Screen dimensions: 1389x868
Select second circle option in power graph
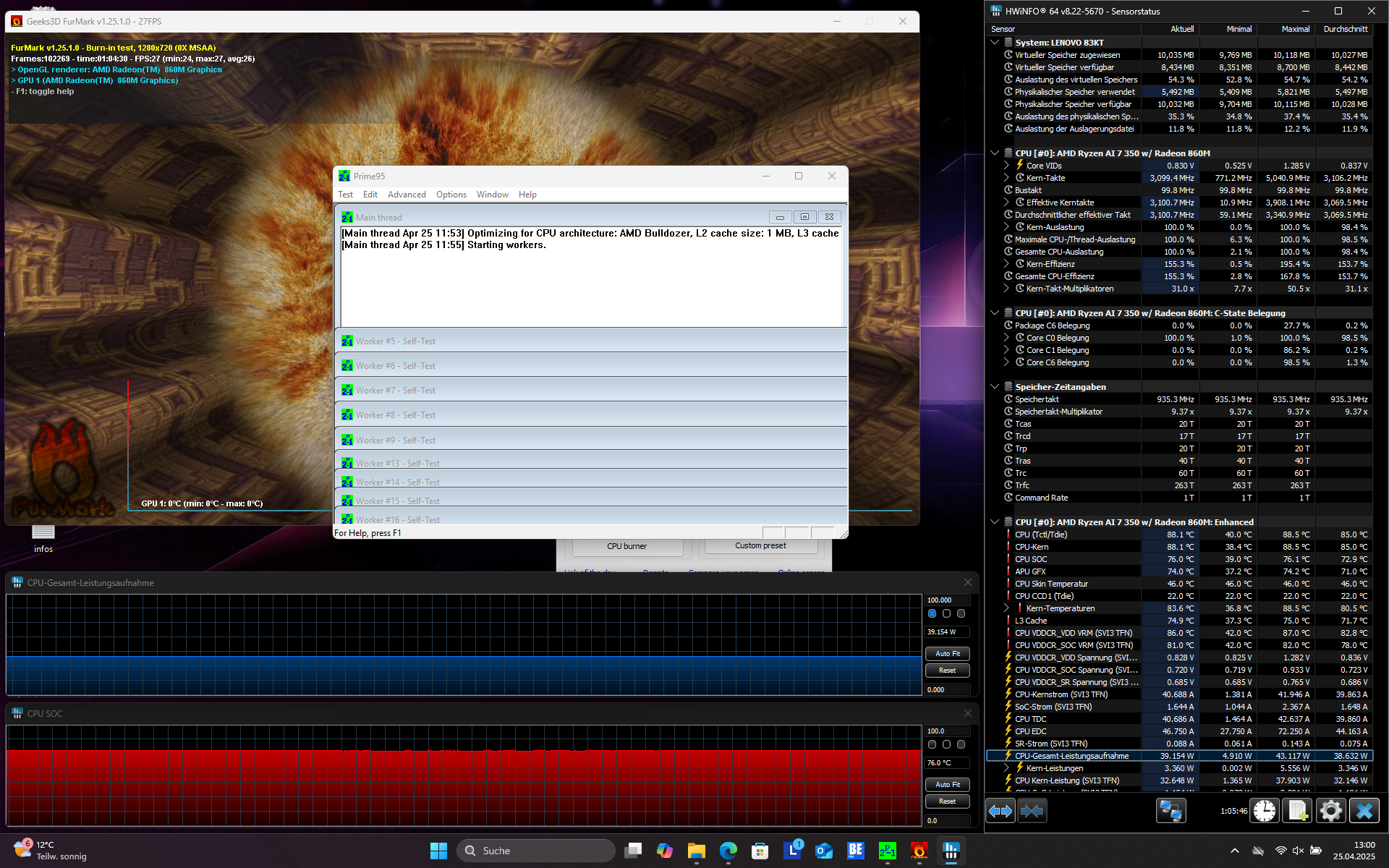click(x=946, y=613)
